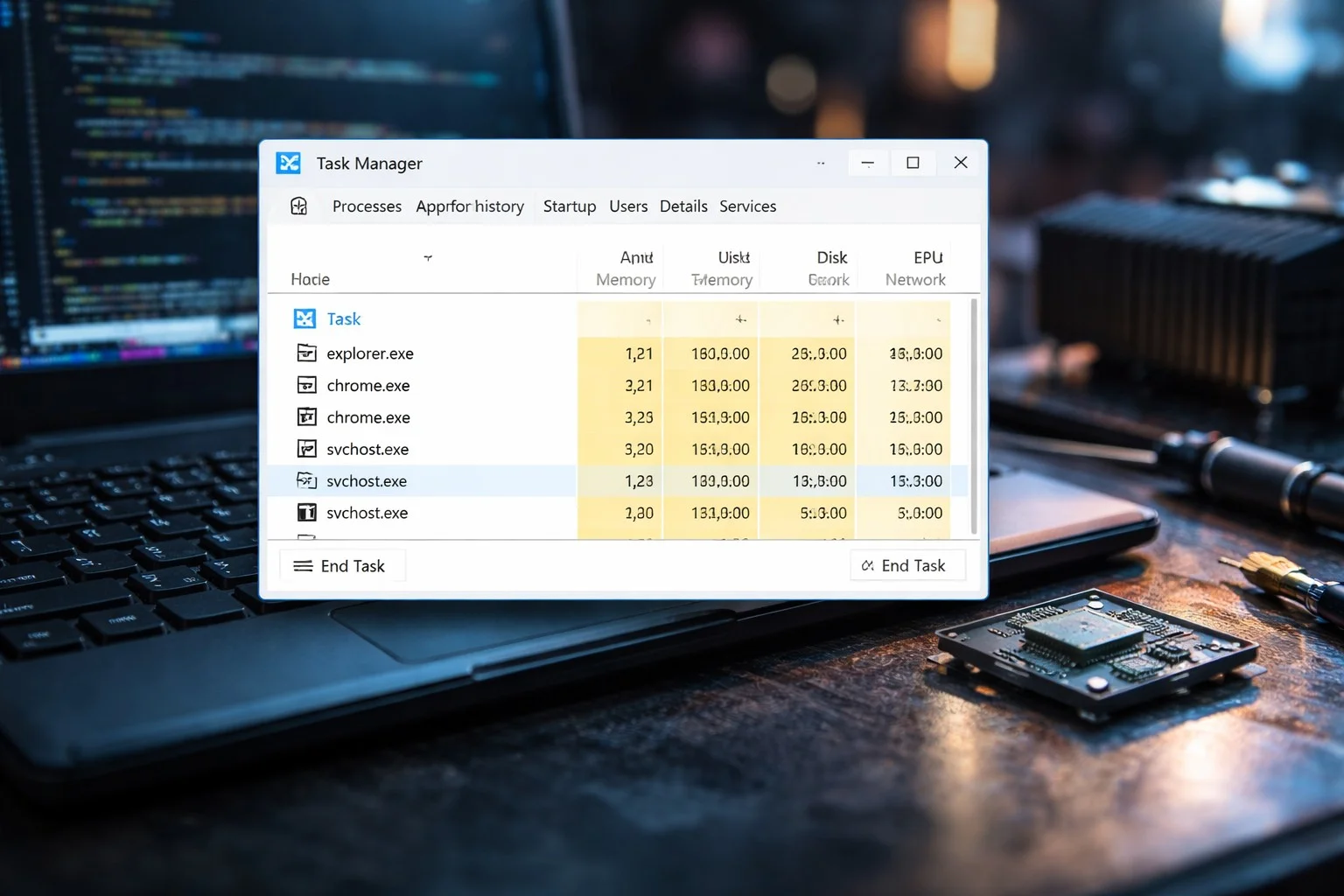The width and height of the screenshot is (1344, 896).
Task: Click the explorer.exe process icon
Action: 306,353
